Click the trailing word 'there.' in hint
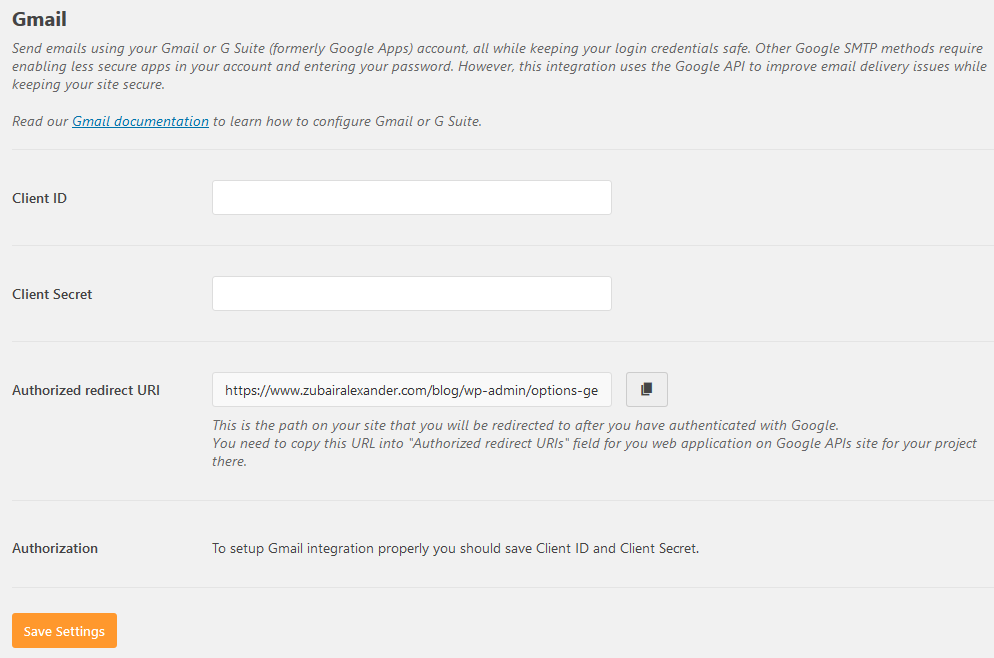Viewport: 994px width, 658px height. tap(229, 461)
